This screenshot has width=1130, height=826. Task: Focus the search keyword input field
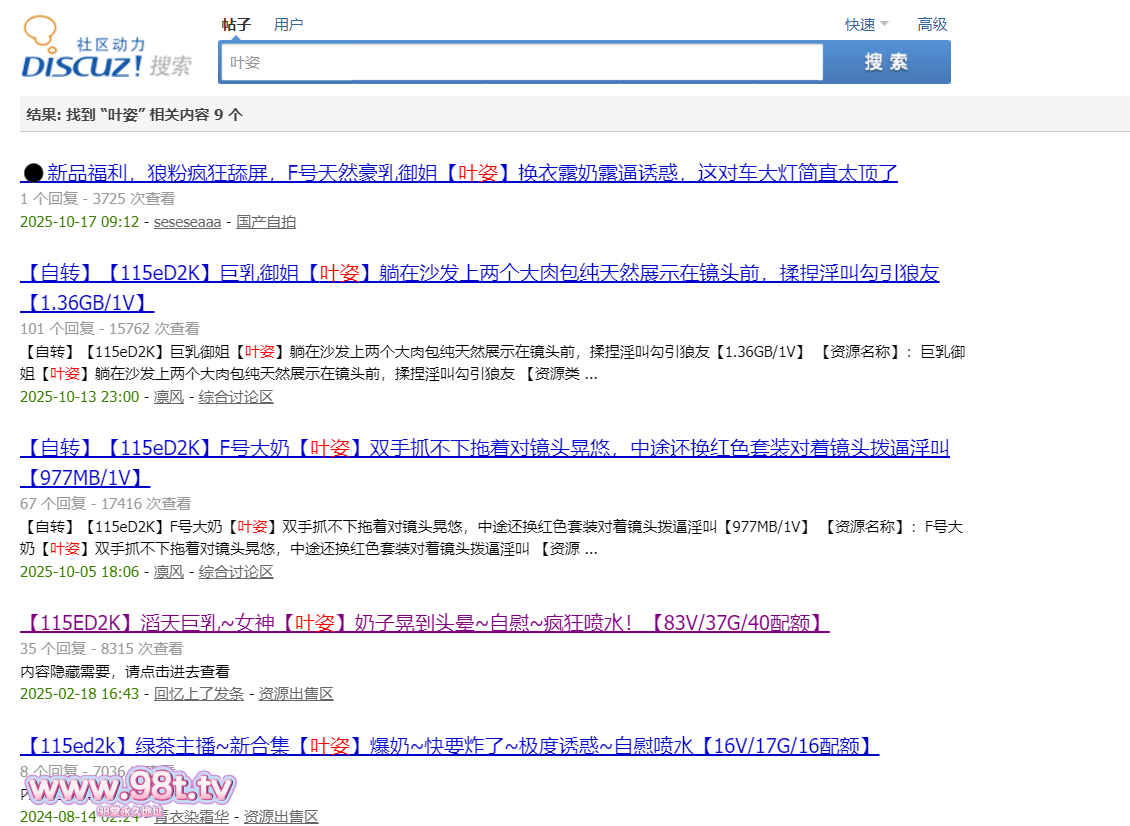pos(520,62)
